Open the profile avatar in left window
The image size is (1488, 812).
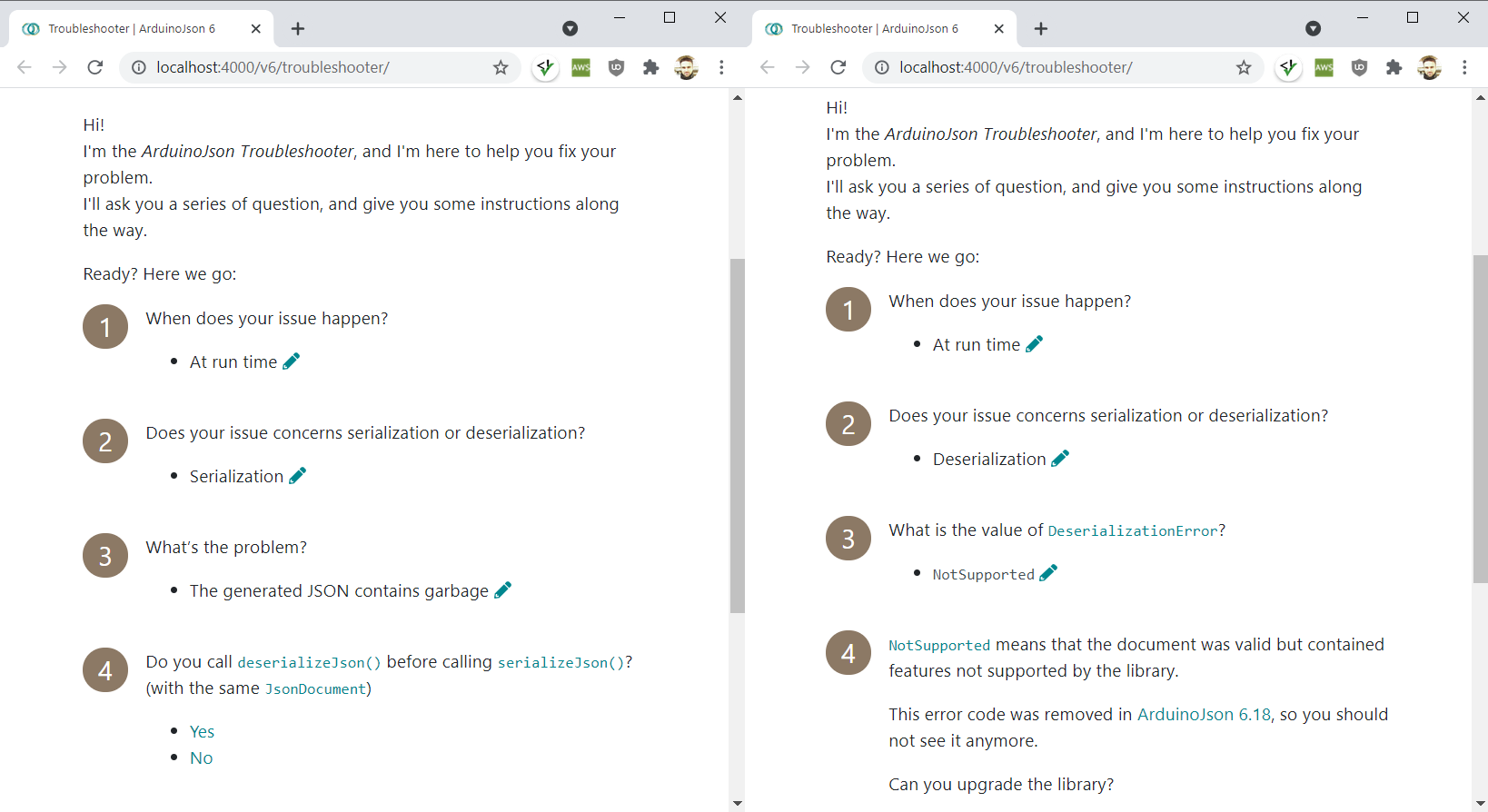tap(686, 67)
